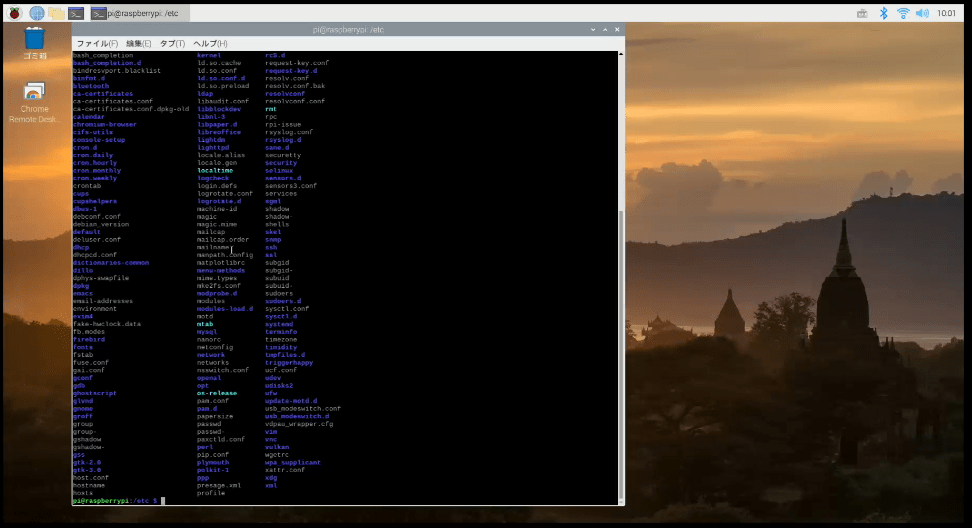Open the 編集(E) menu
Image resolution: width=972 pixels, height=528 pixels.
coord(138,43)
